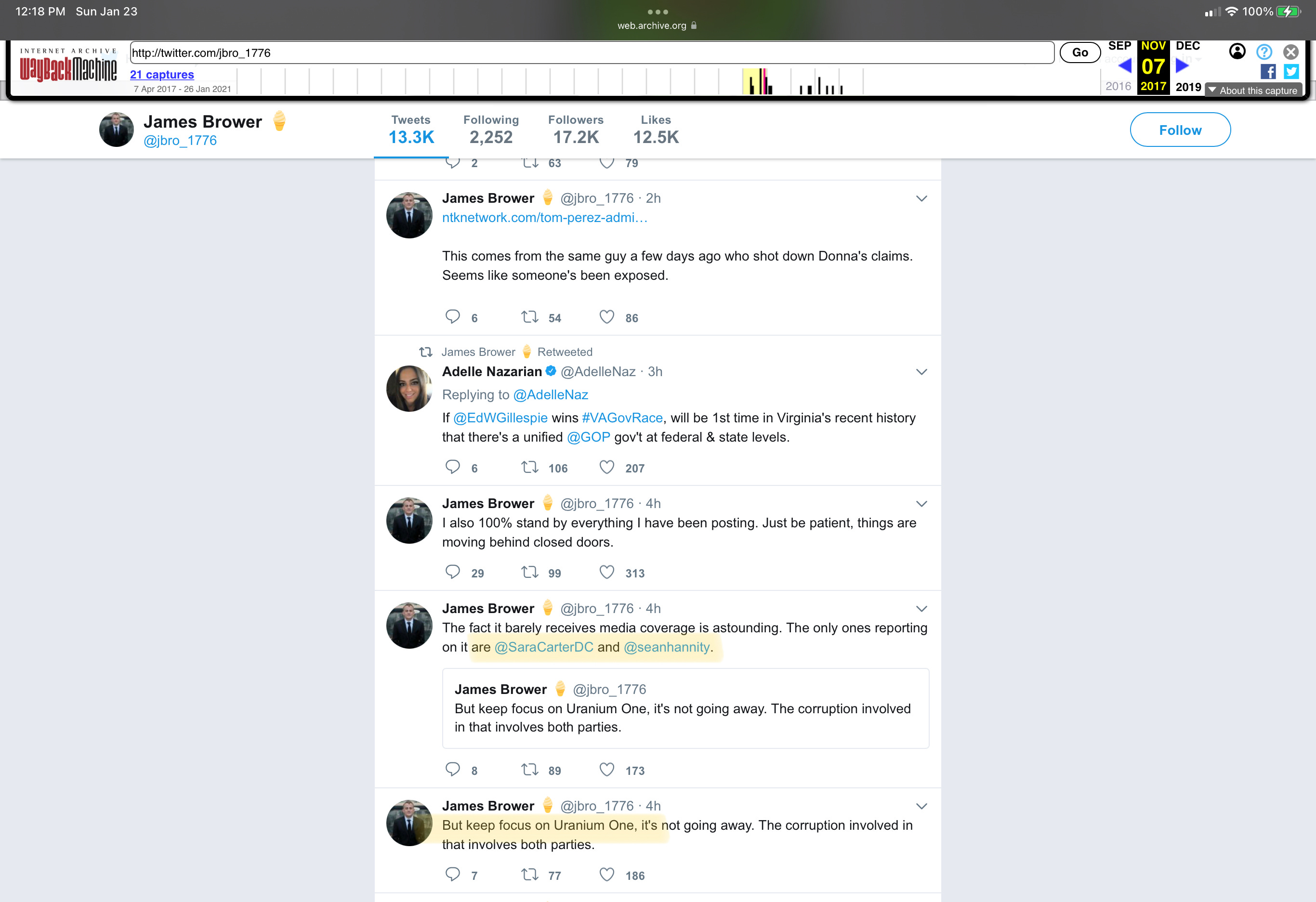Expand options chevron on ntknetwork tweet

(x=921, y=198)
